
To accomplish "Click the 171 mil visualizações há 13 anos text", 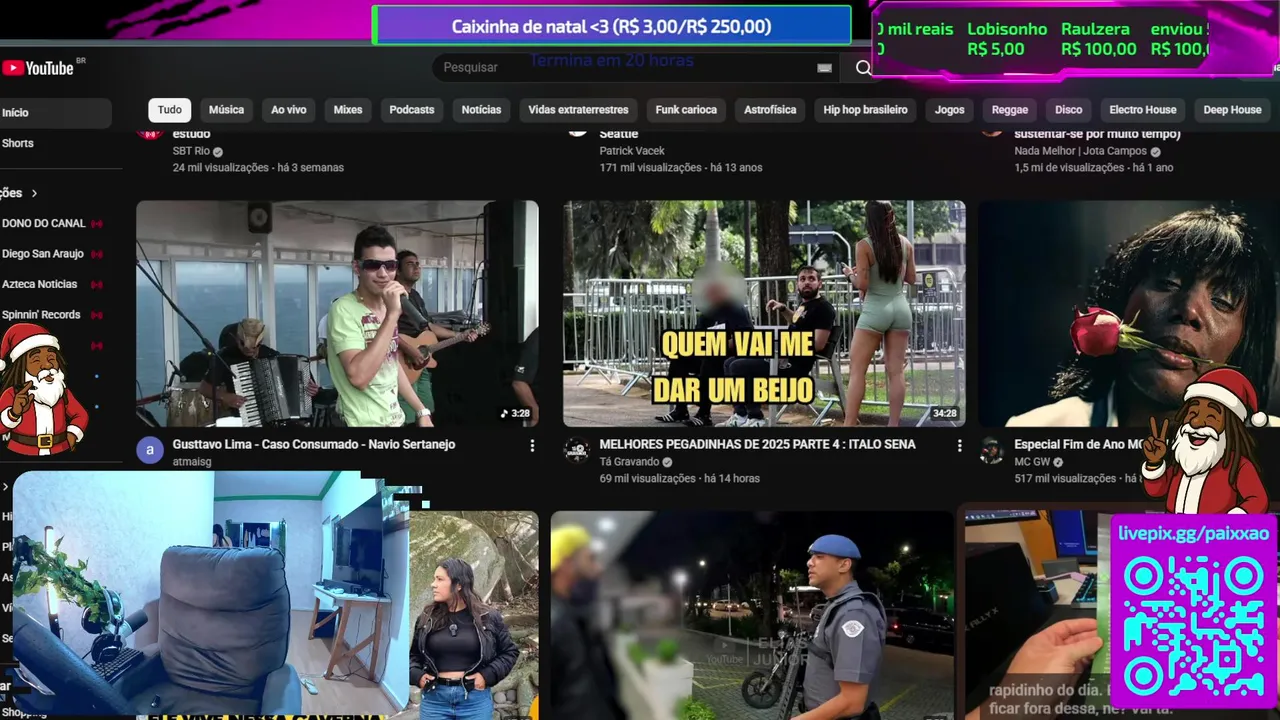I will [680, 167].
